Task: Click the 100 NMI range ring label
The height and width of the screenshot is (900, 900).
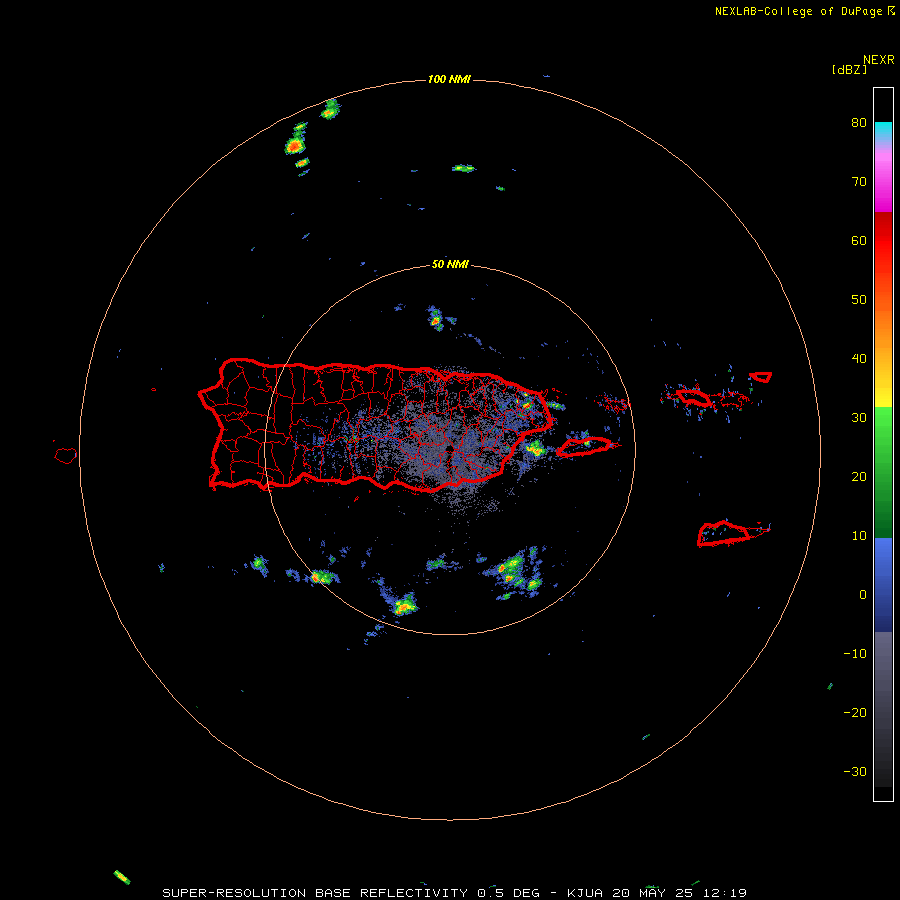Action: click(x=449, y=79)
